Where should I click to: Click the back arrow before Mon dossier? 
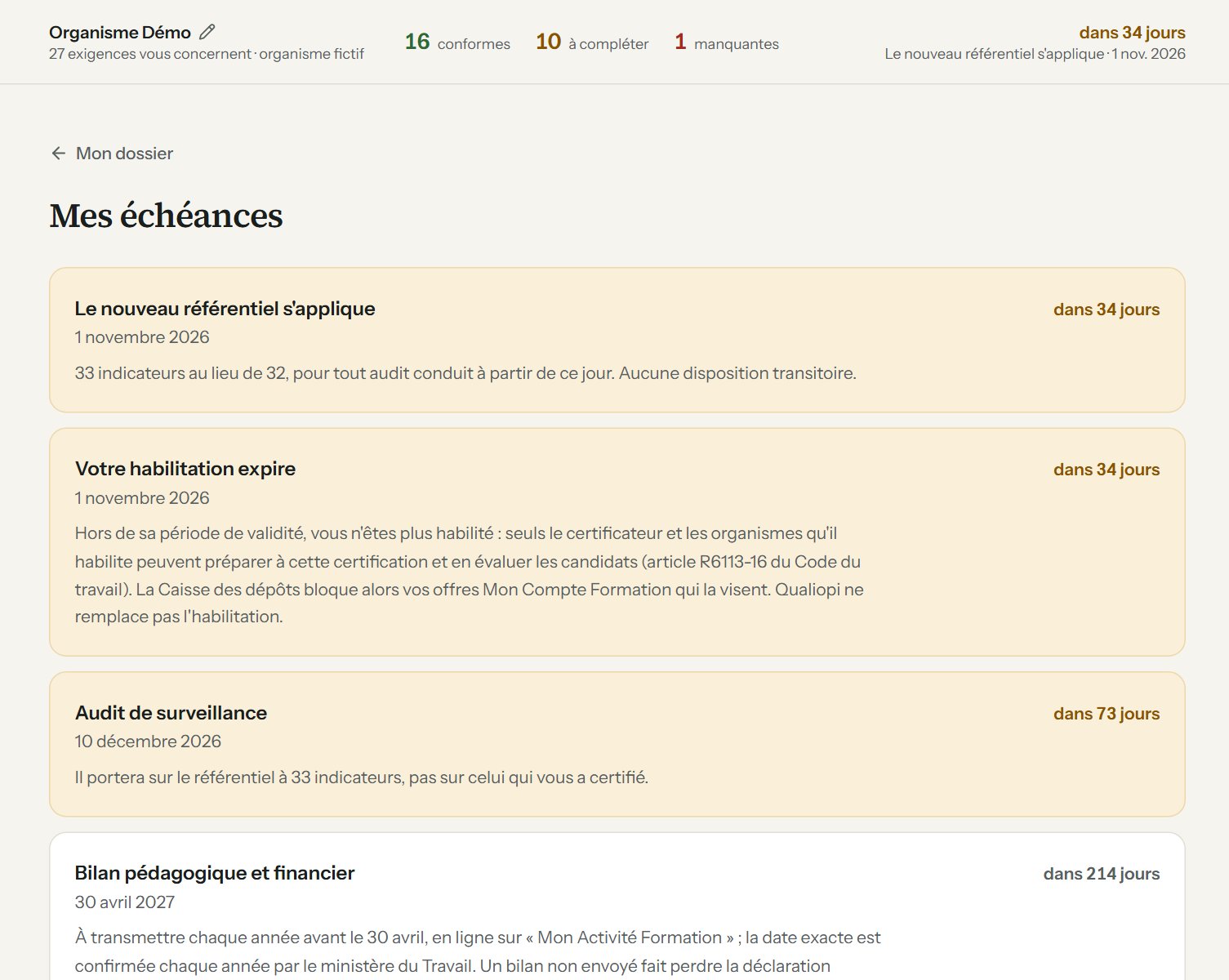58,154
